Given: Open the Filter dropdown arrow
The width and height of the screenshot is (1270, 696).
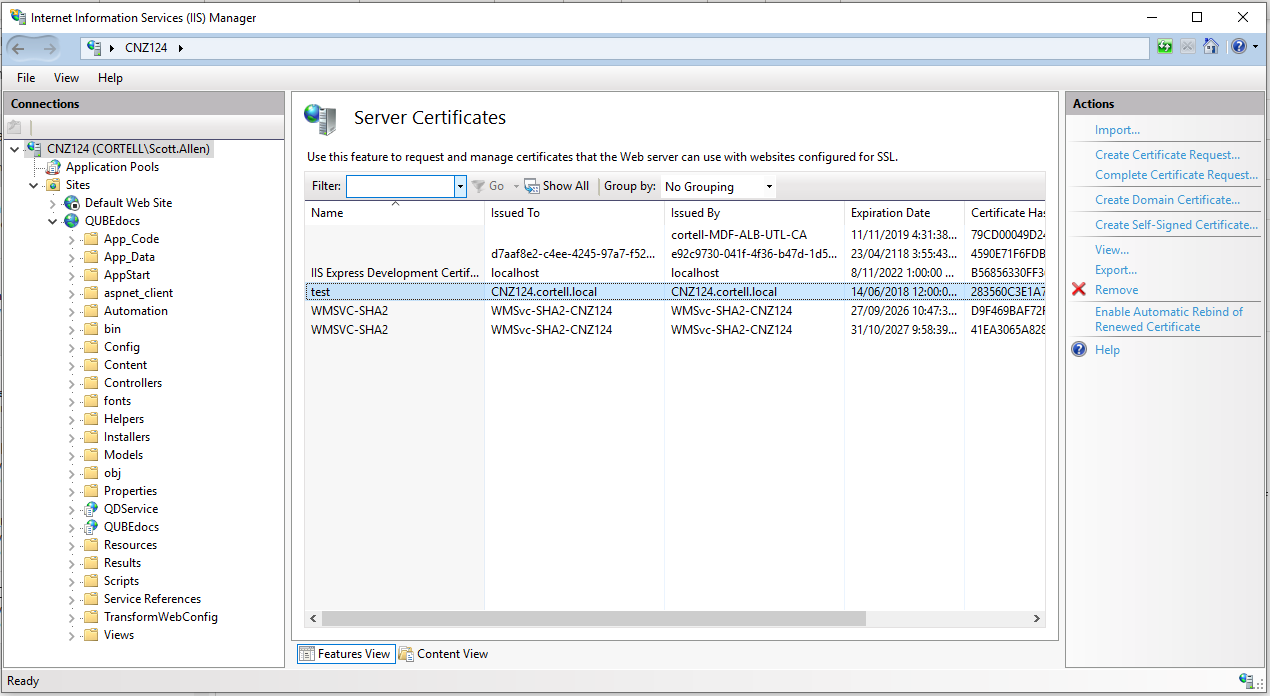Looking at the screenshot, I should pos(460,186).
